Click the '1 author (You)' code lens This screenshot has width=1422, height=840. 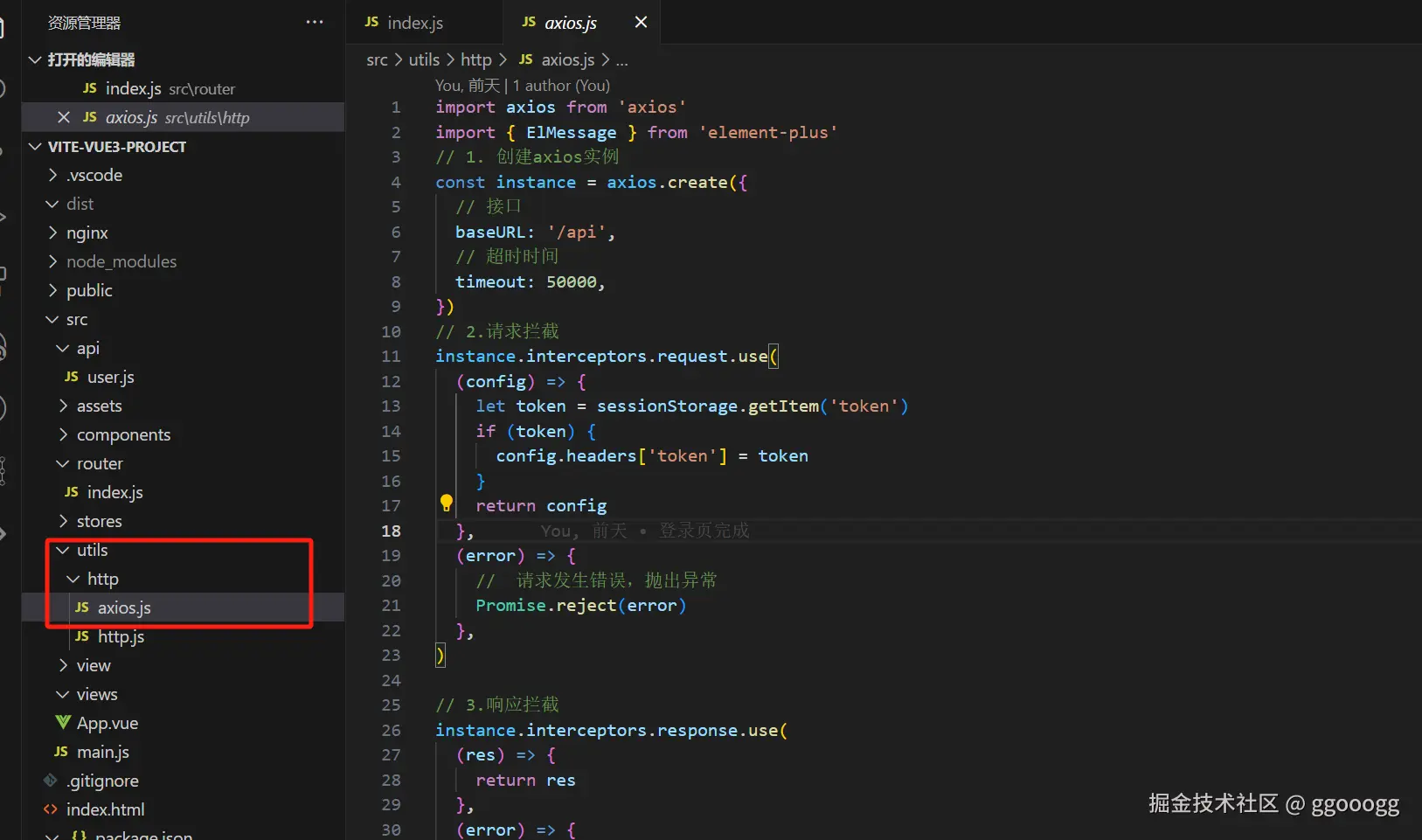561,86
